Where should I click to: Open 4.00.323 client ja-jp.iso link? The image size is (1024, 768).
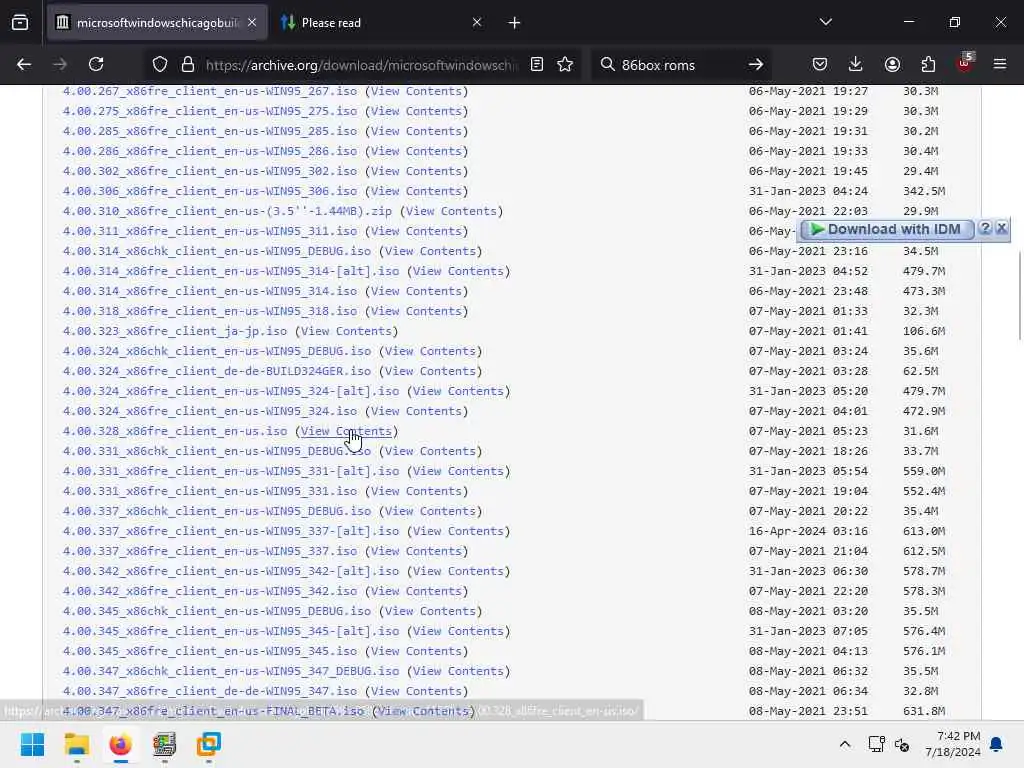(x=174, y=331)
